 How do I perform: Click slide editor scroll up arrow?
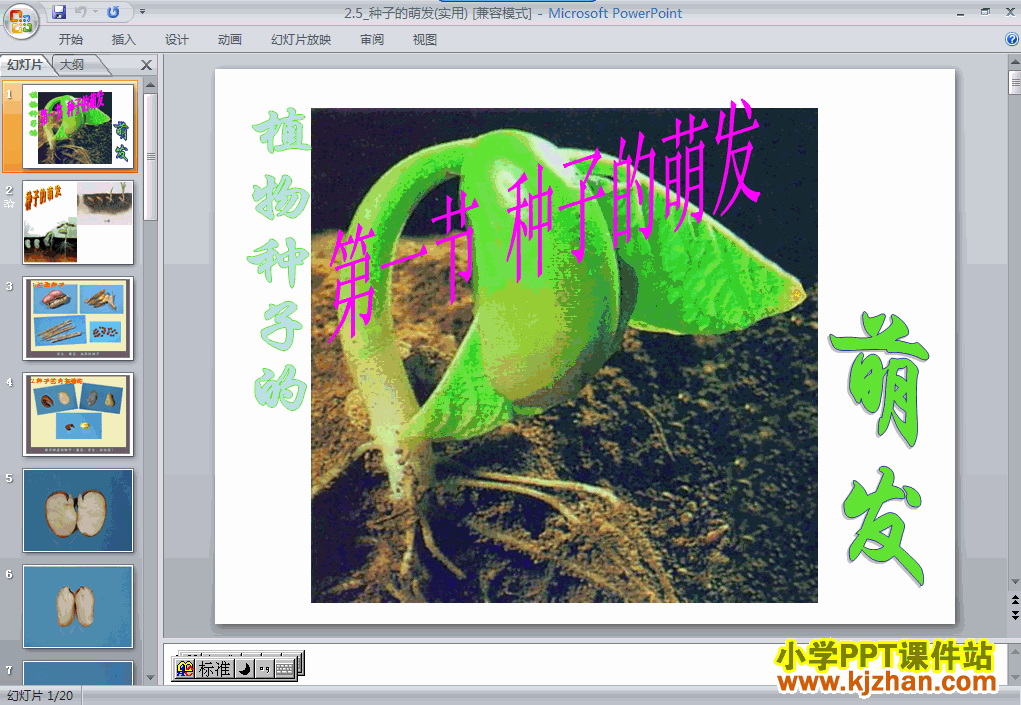point(1014,62)
